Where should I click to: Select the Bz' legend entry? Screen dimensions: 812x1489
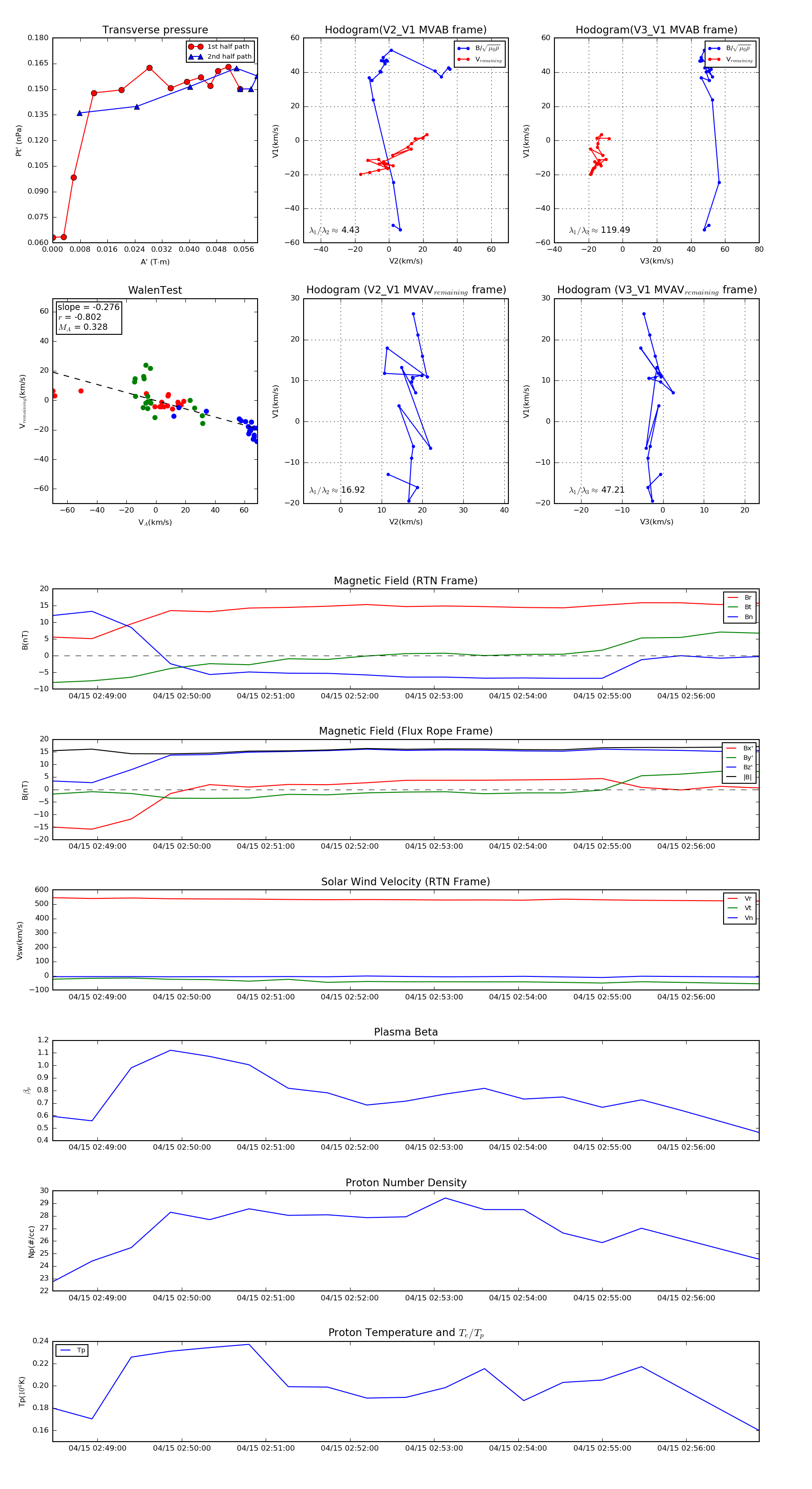coord(739,767)
